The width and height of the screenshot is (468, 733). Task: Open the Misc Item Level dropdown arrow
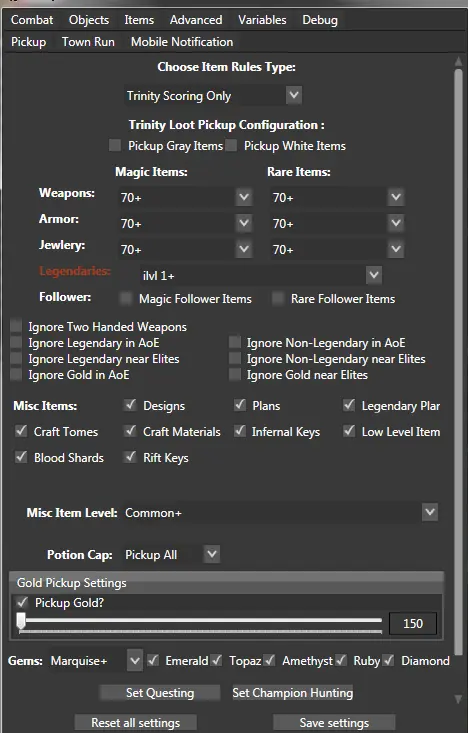tap(430, 512)
